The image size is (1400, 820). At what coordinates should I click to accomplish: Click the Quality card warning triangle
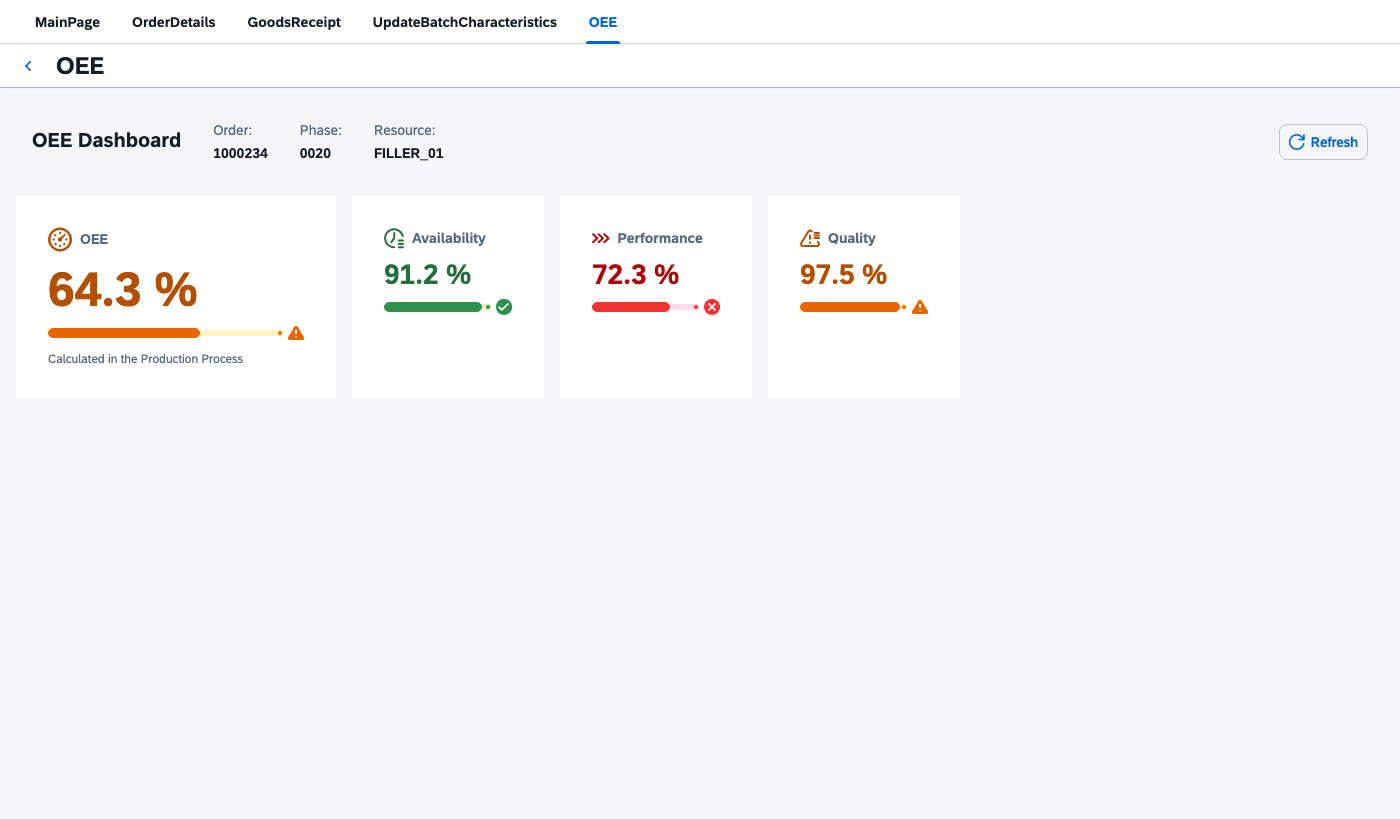click(x=920, y=307)
